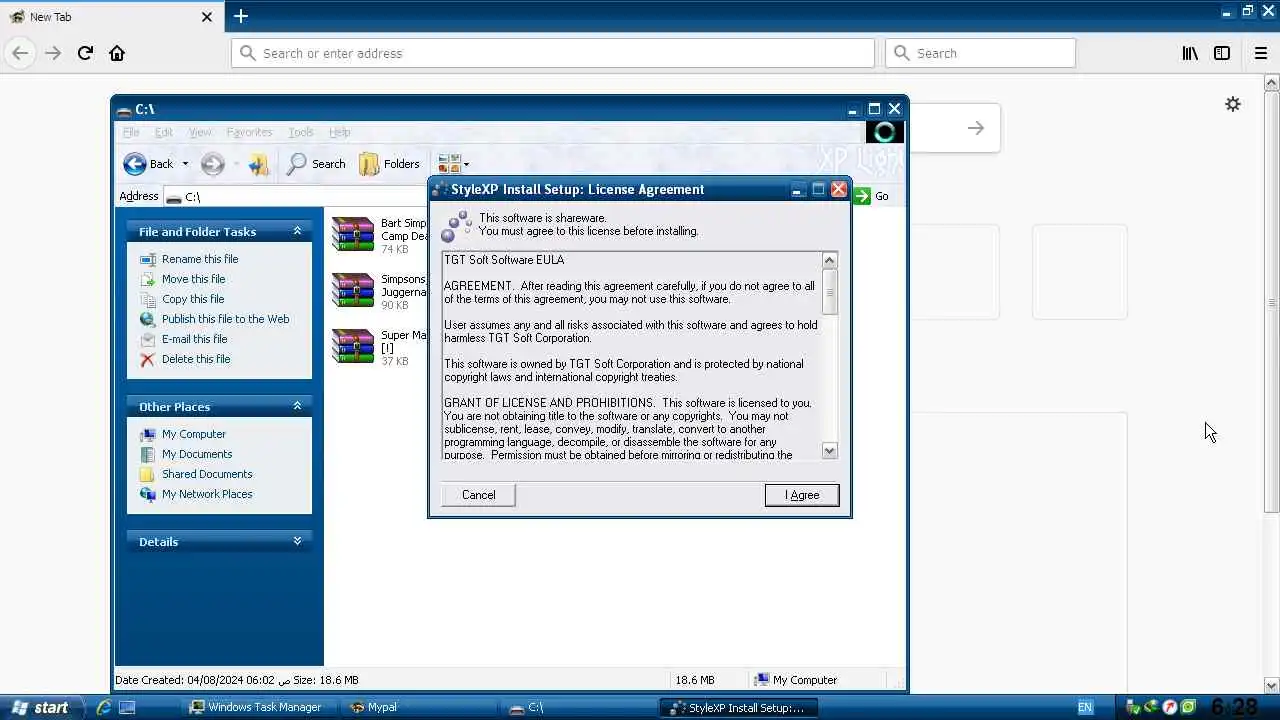The image size is (1280, 720).
Task: Open new tab settings gear
Action: tap(1233, 104)
